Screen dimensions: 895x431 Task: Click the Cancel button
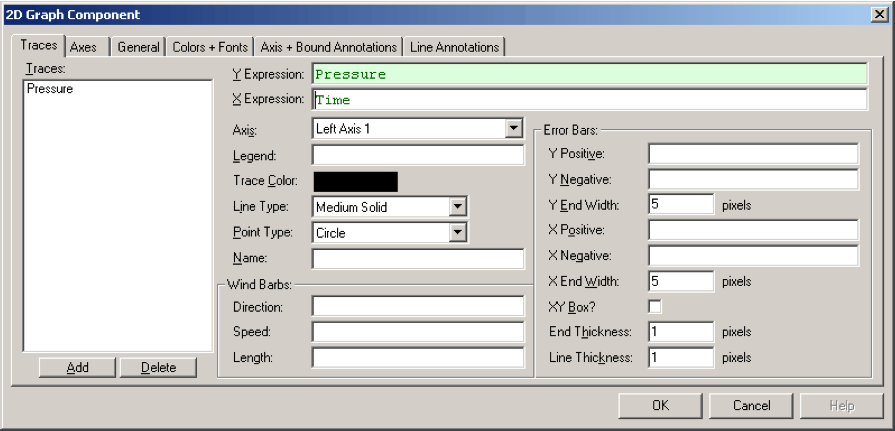(751, 405)
